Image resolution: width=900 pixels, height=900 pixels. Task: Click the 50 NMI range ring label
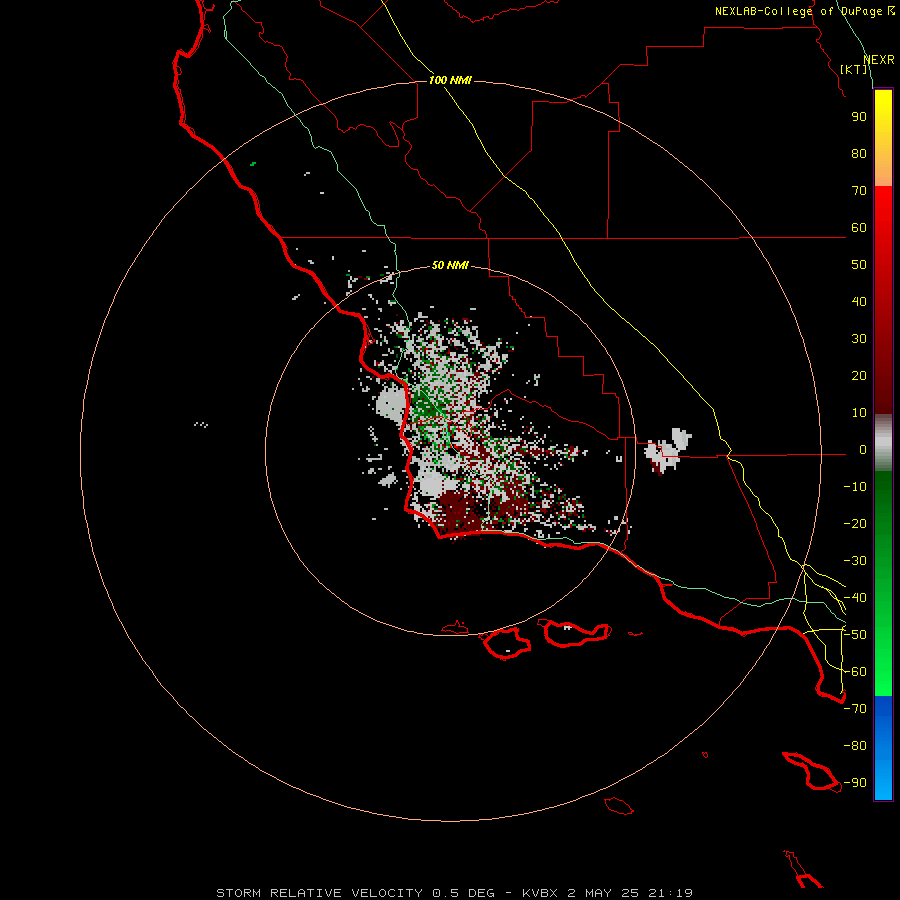pos(450,265)
